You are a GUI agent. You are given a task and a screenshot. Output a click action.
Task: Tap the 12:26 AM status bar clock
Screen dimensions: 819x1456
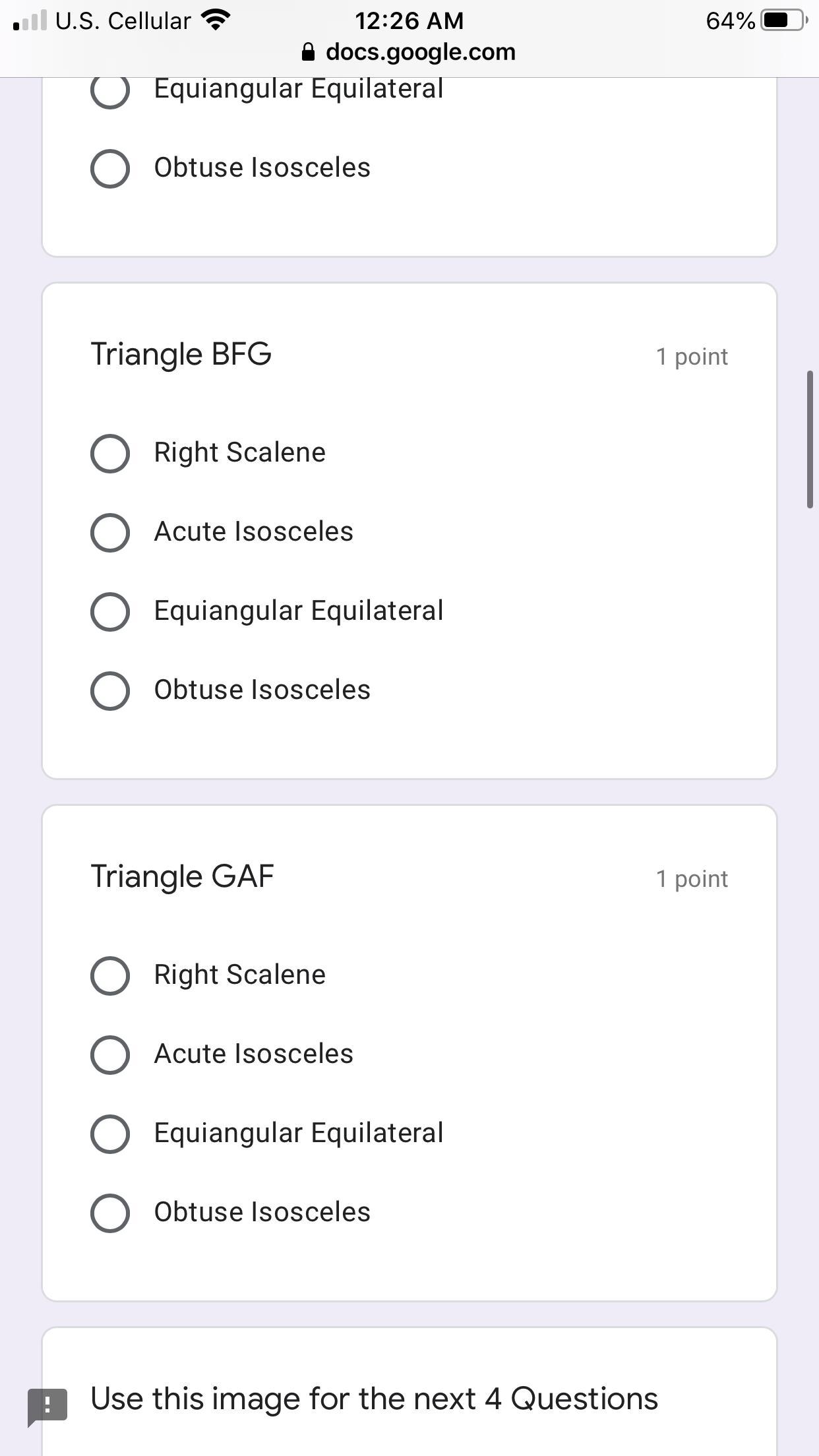(x=409, y=20)
